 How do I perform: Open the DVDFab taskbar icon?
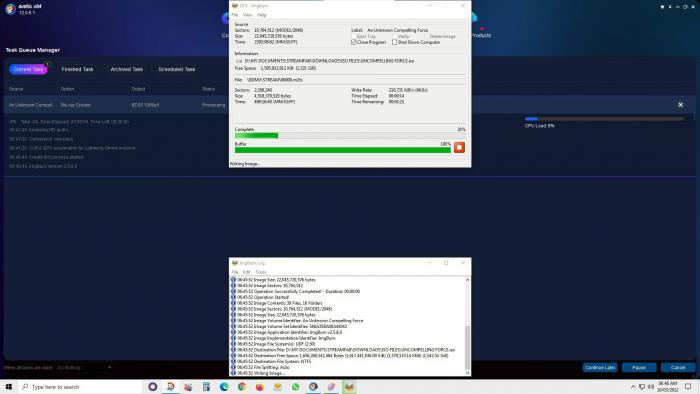(313, 386)
